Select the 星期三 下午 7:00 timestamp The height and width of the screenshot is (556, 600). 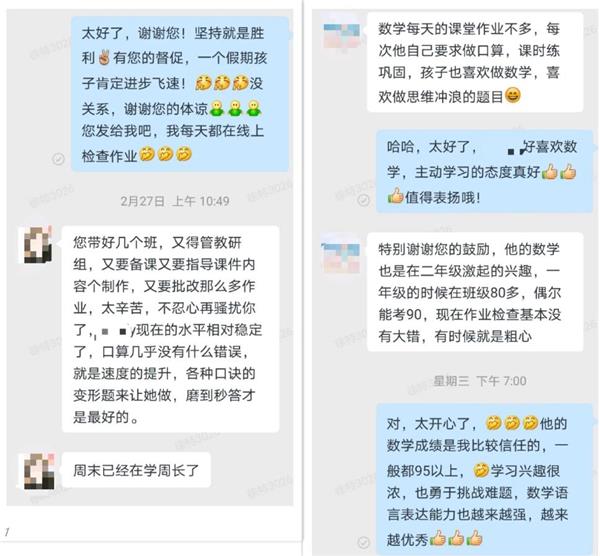480,381
